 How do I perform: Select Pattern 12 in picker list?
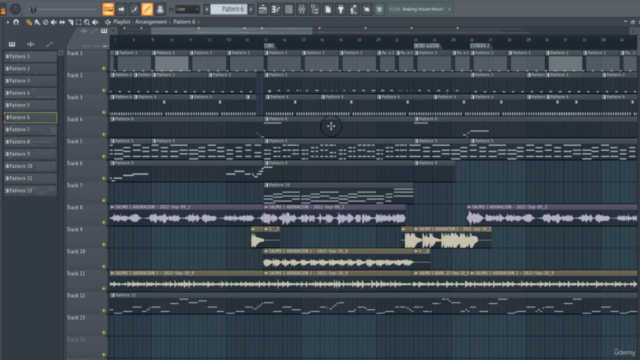coord(30,191)
